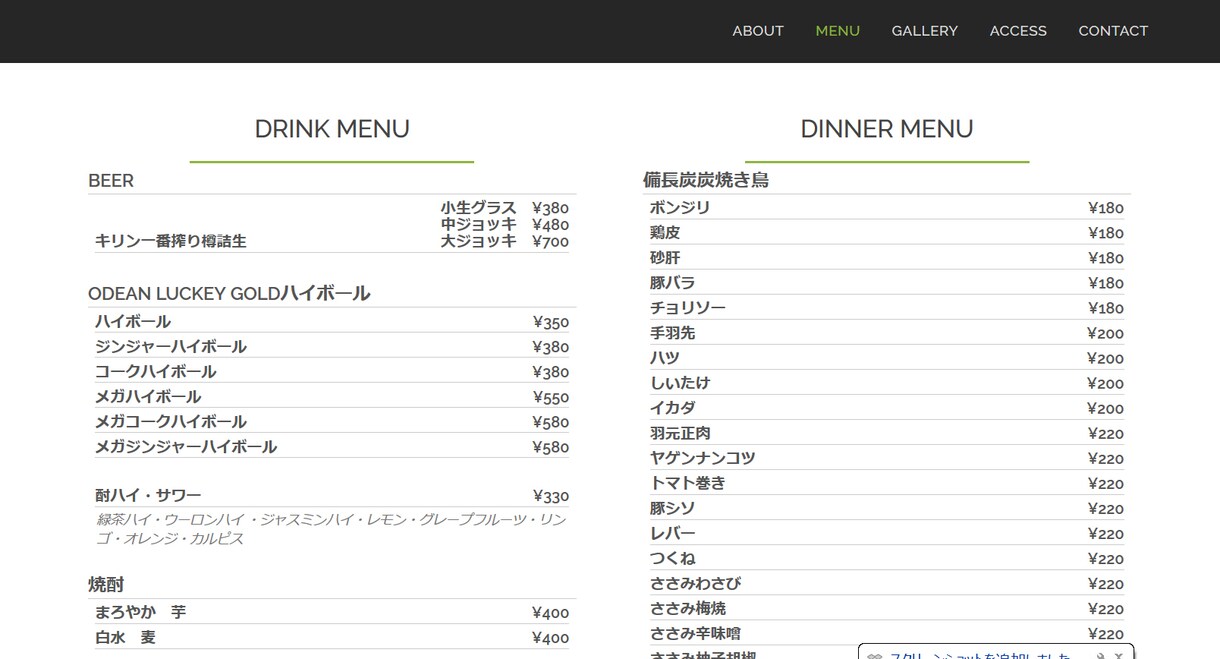1220x659 pixels.
Task: Click the しいたけ menu item
Action: pyautogui.click(x=680, y=383)
